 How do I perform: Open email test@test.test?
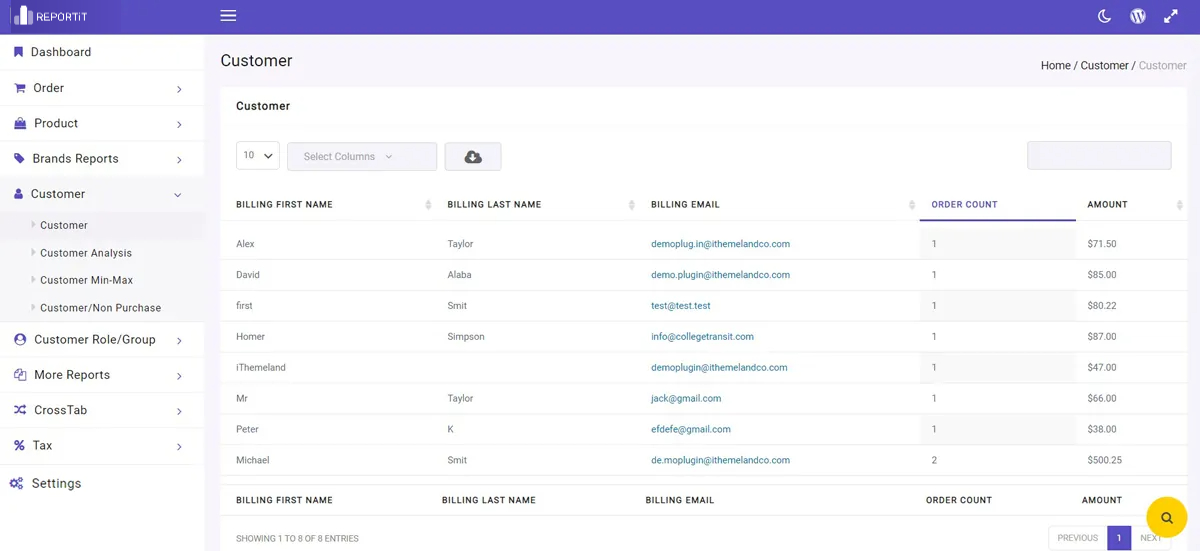[x=680, y=306]
